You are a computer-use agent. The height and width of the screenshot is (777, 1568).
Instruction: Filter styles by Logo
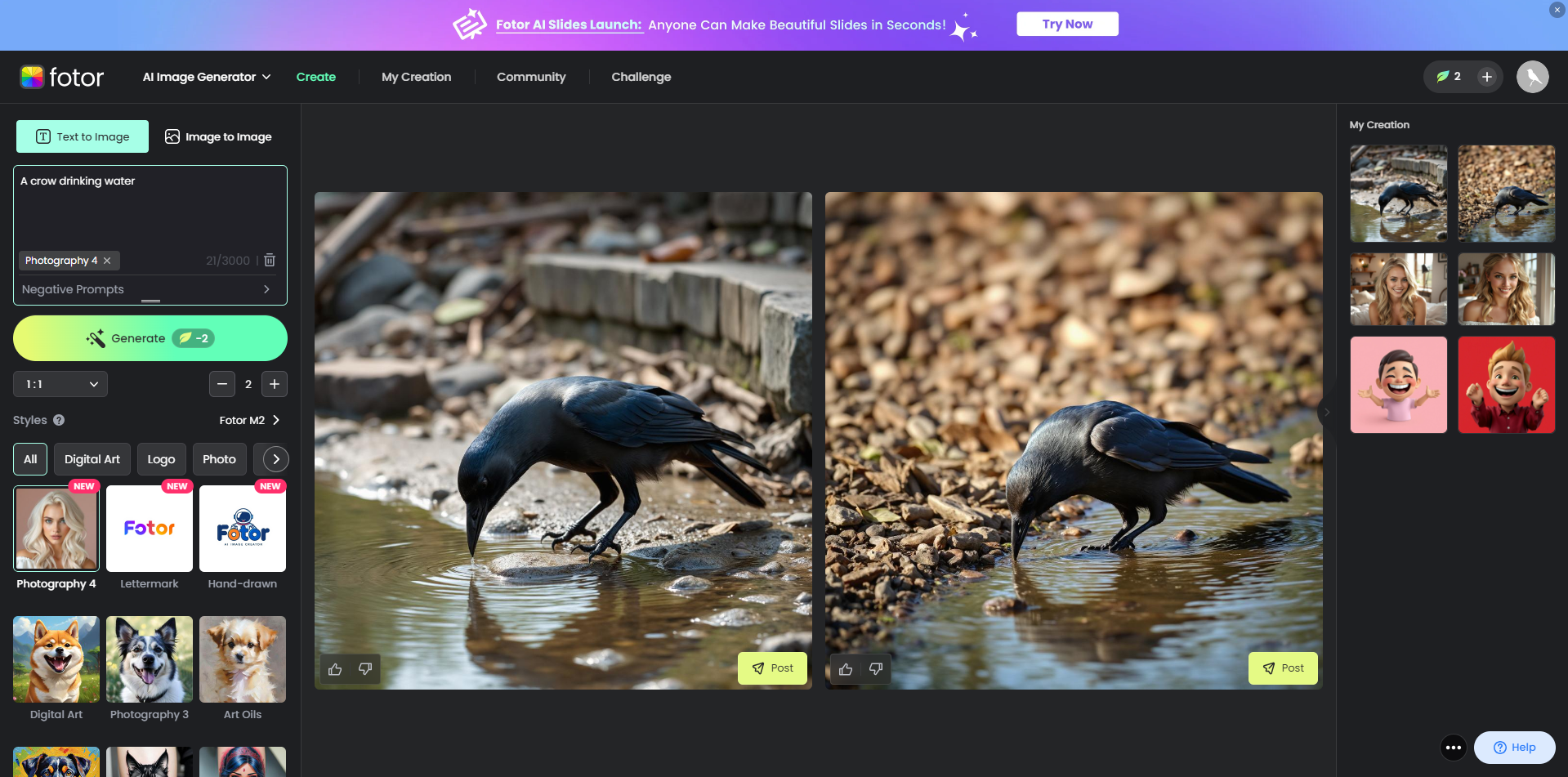point(161,459)
